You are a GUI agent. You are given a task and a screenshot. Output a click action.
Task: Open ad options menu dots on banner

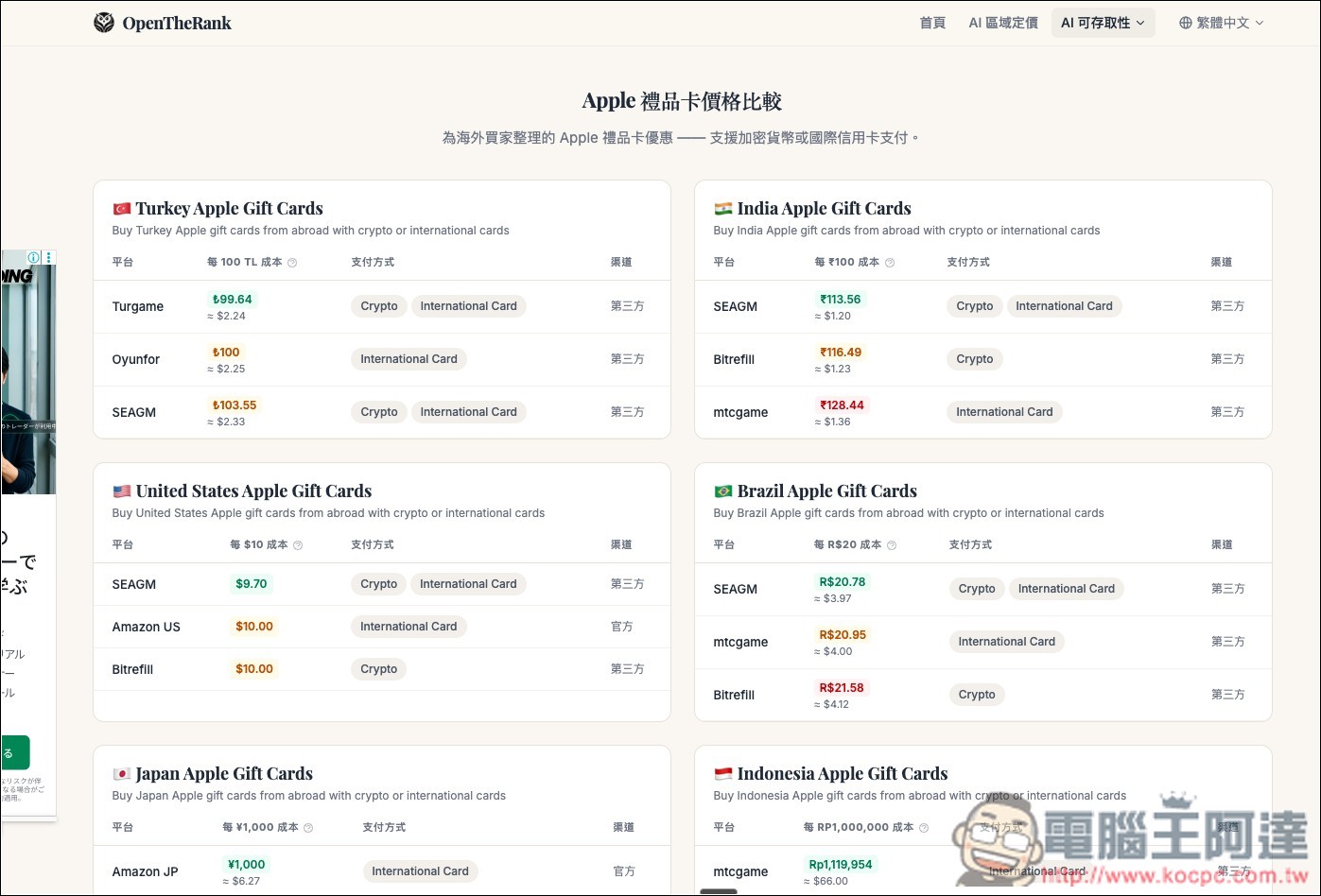coord(49,257)
